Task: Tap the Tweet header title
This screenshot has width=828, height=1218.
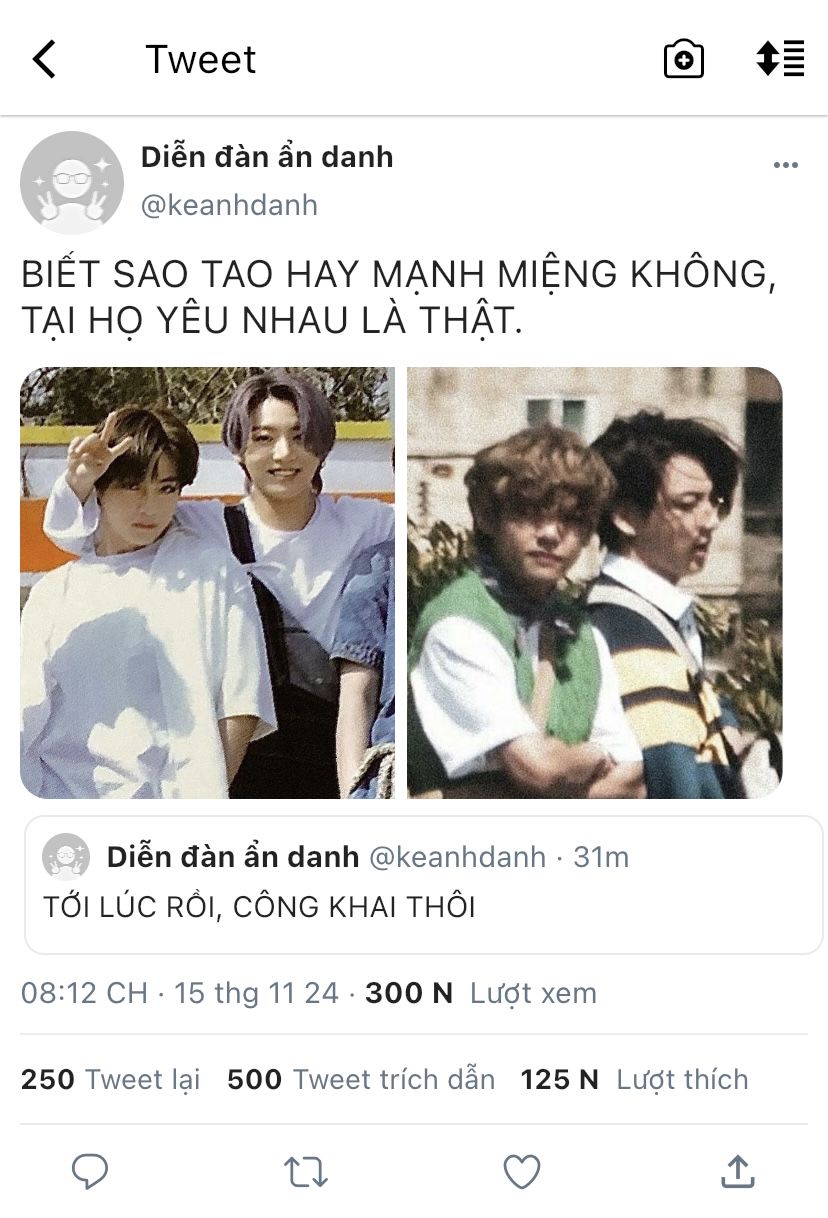Action: 201,59
